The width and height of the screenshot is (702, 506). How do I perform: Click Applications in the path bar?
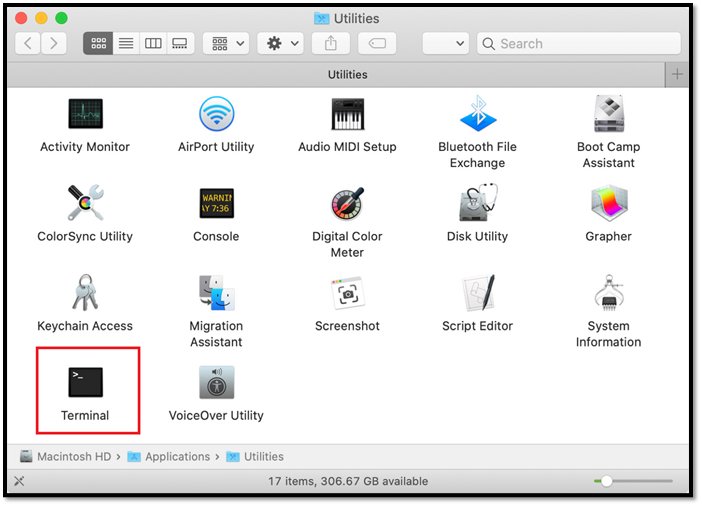[169, 456]
